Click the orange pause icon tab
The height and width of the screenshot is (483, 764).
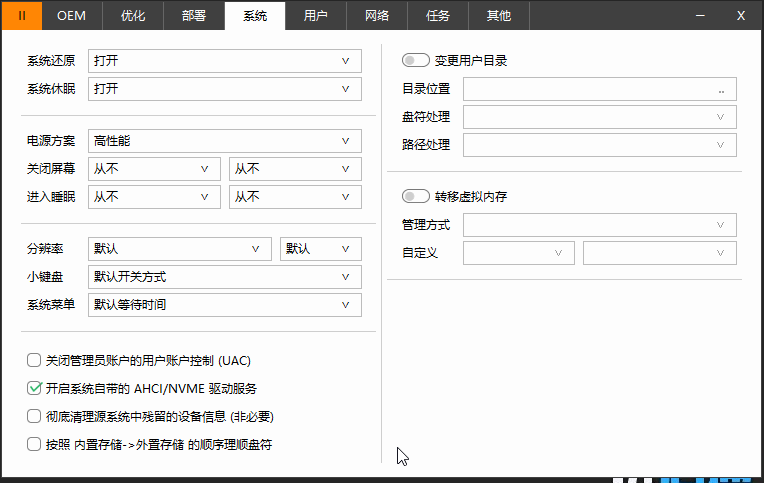point(22,16)
